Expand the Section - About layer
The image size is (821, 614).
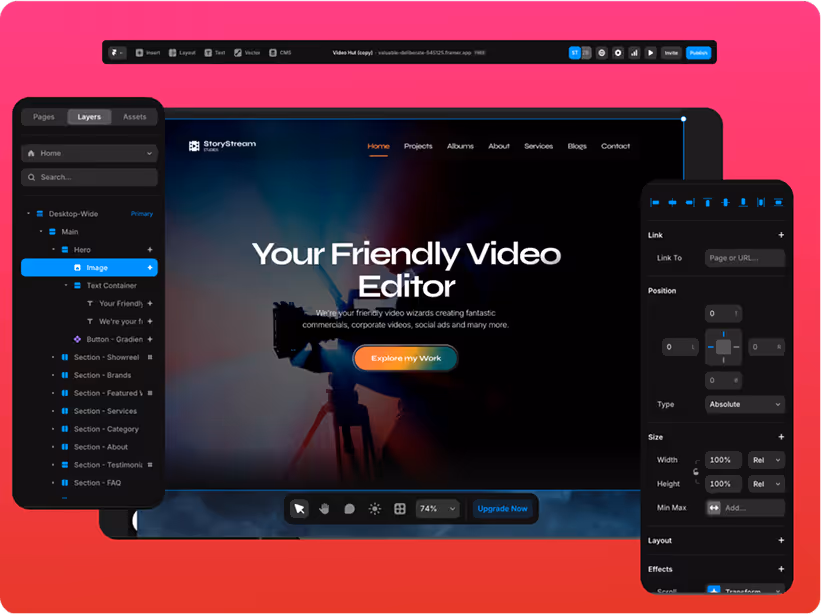tap(53, 447)
